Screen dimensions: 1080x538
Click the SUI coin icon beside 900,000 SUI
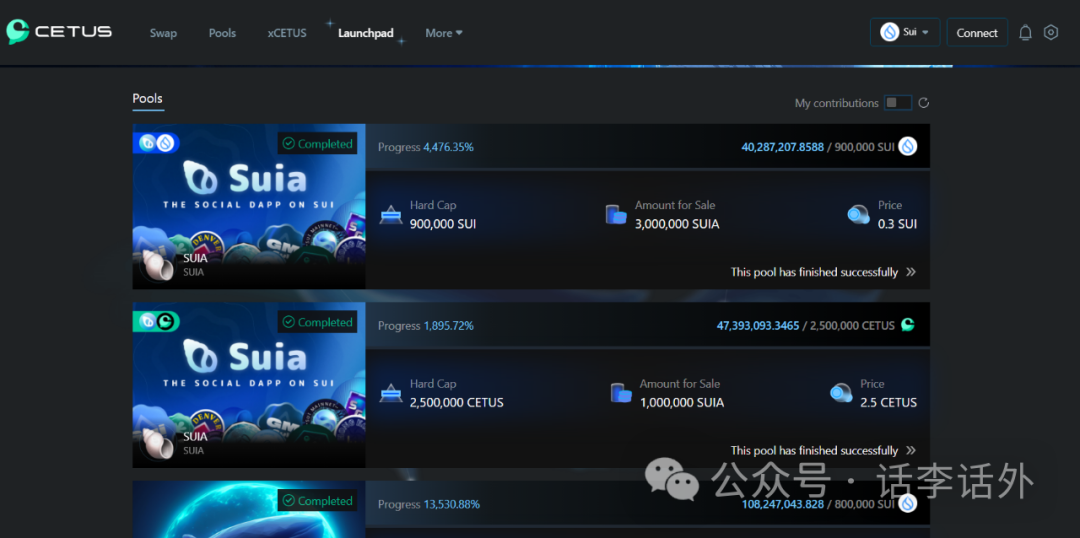907,146
